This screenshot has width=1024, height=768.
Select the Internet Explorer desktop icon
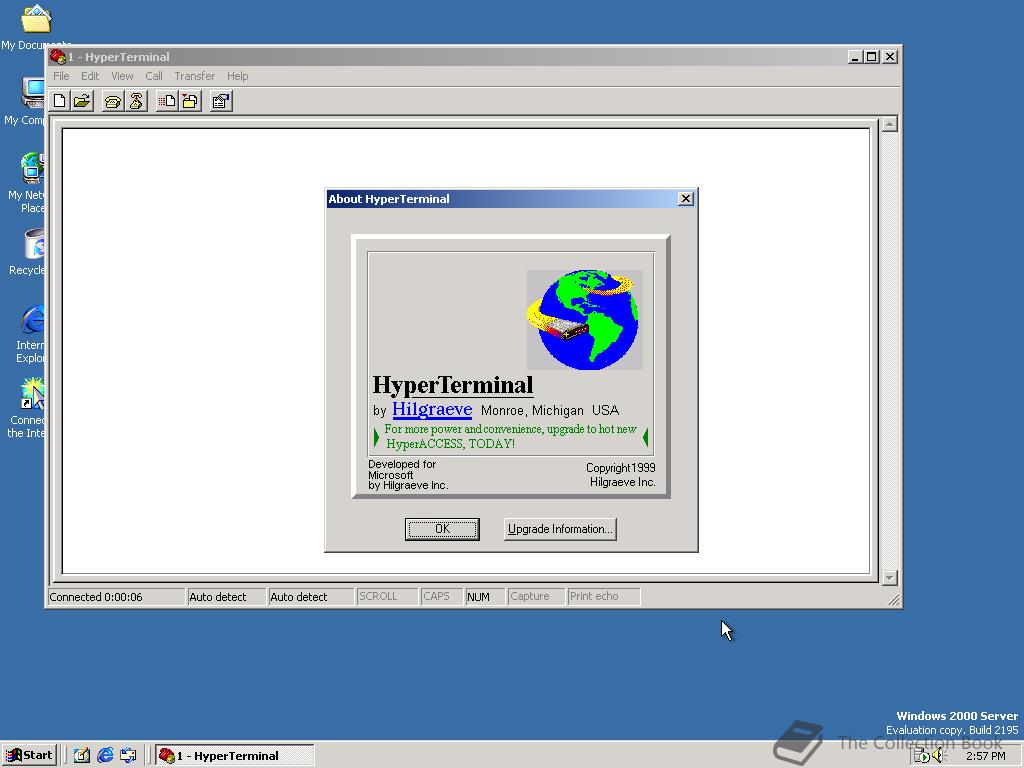click(29, 333)
